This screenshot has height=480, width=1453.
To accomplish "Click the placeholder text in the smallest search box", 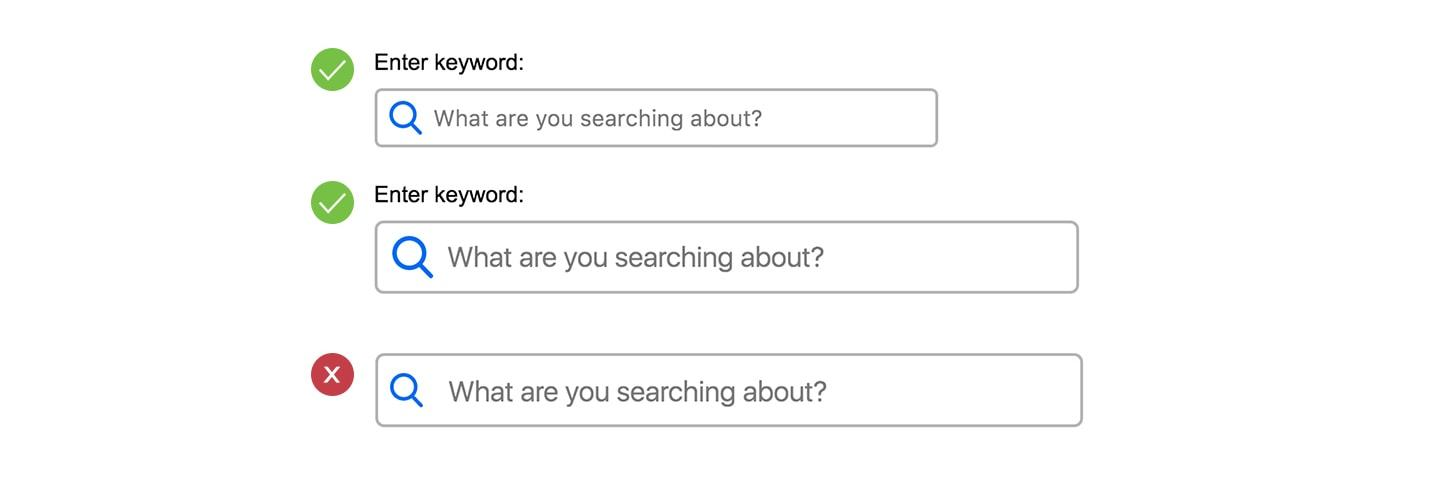I will pyautogui.click(x=597, y=119).
